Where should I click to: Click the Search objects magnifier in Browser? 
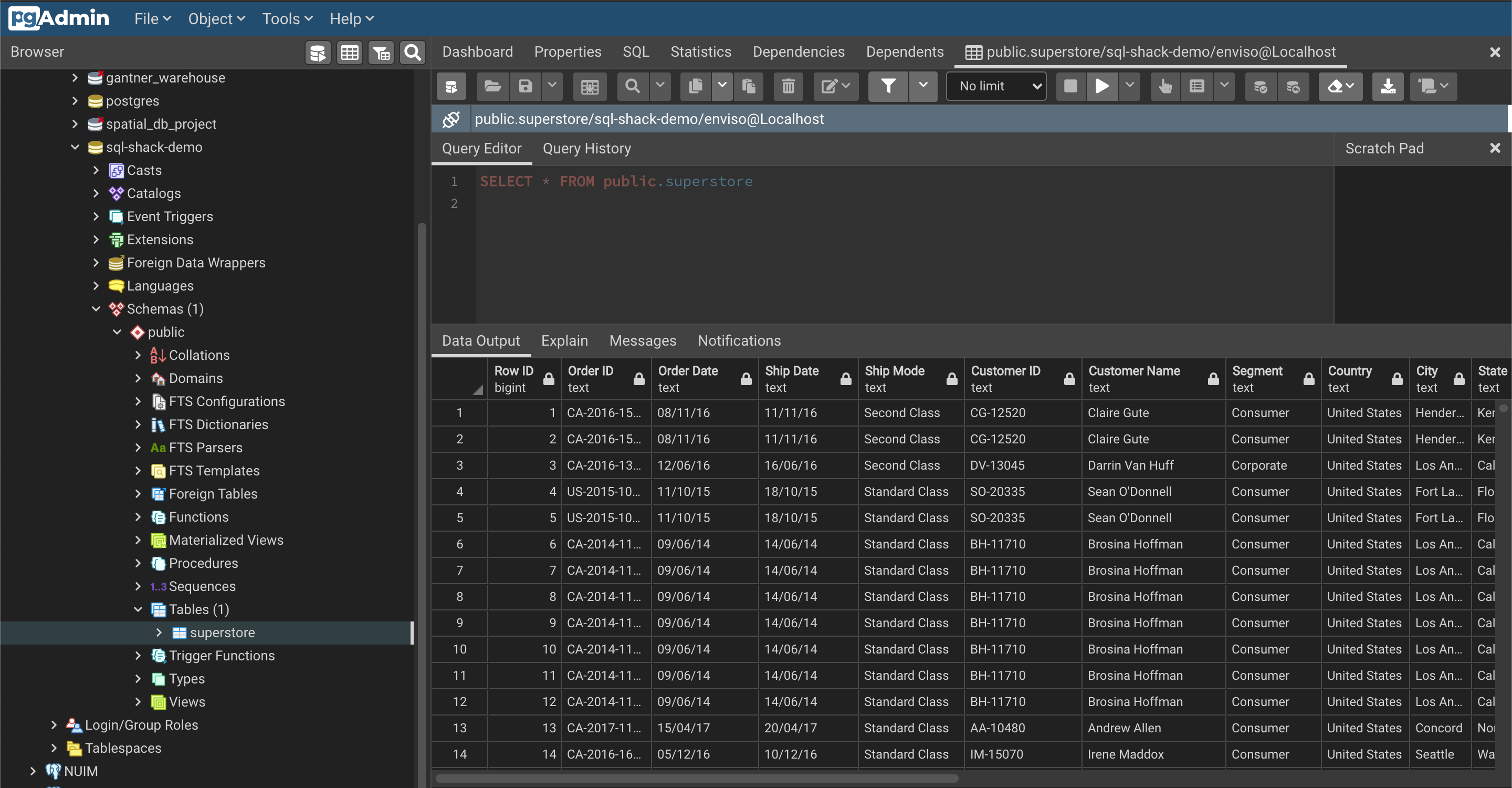coord(413,53)
